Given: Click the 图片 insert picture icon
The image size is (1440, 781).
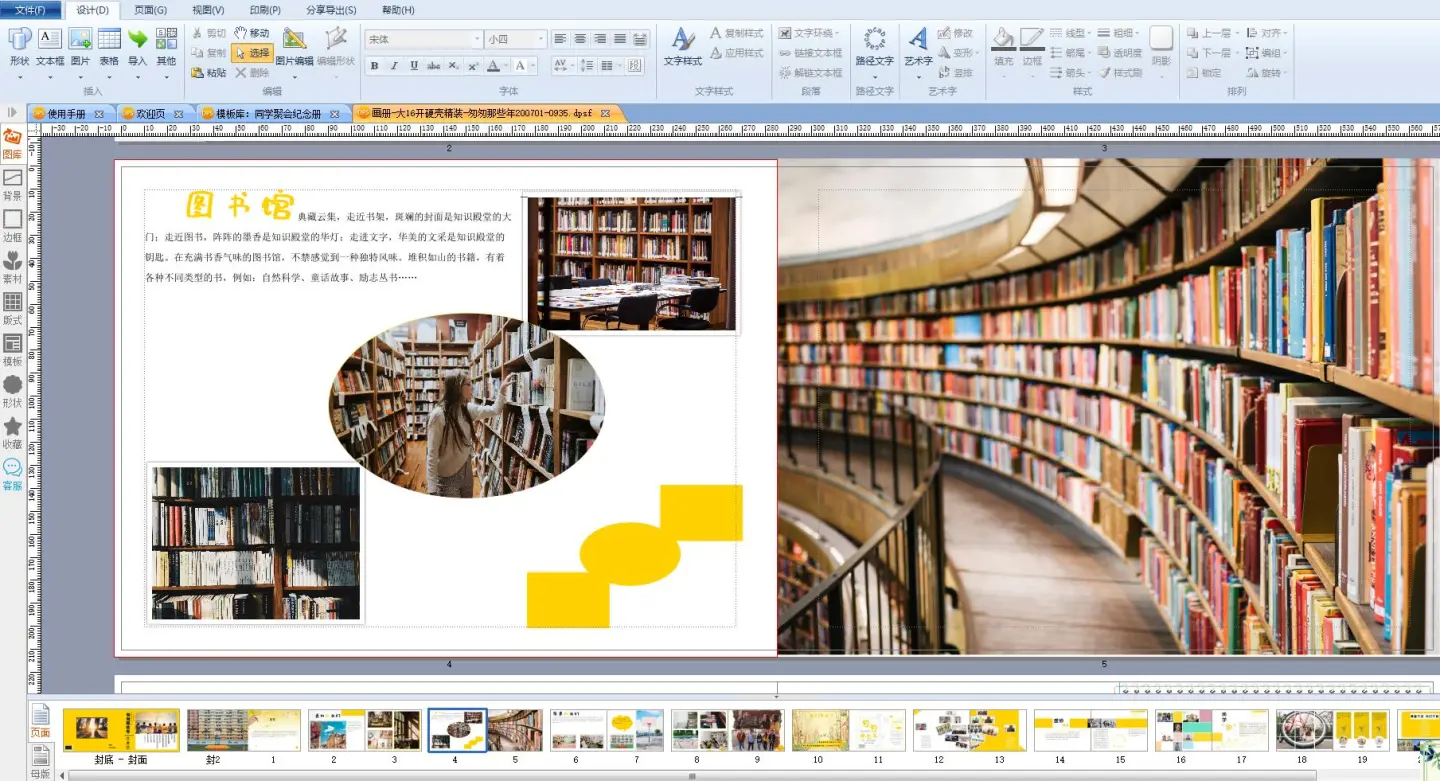Looking at the screenshot, I should click(80, 48).
